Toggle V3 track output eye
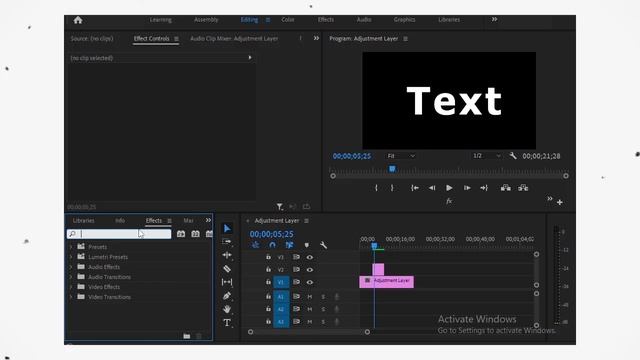 [310, 257]
